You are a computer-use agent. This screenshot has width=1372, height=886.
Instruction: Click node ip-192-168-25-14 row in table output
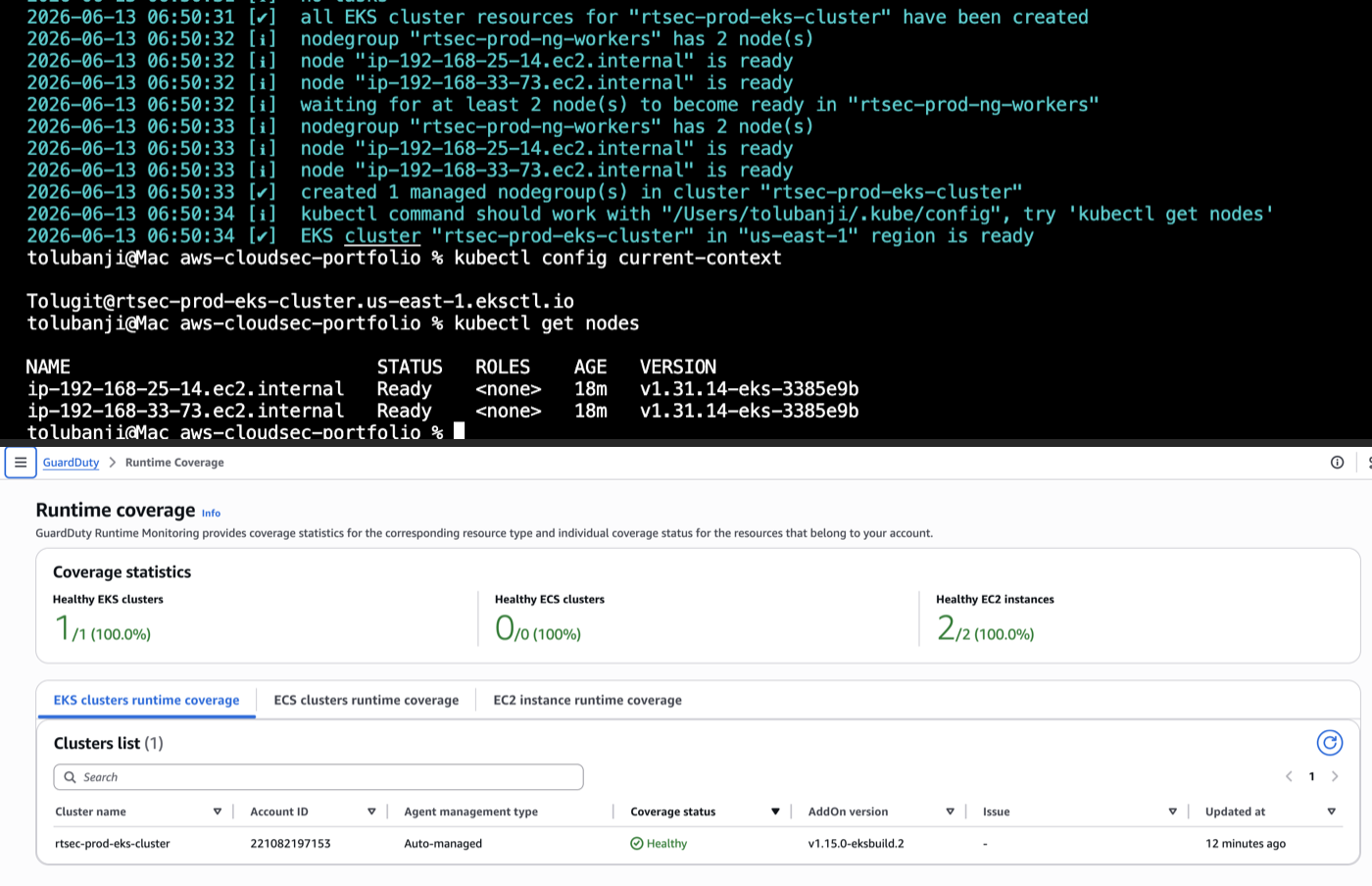coord(442,389)
